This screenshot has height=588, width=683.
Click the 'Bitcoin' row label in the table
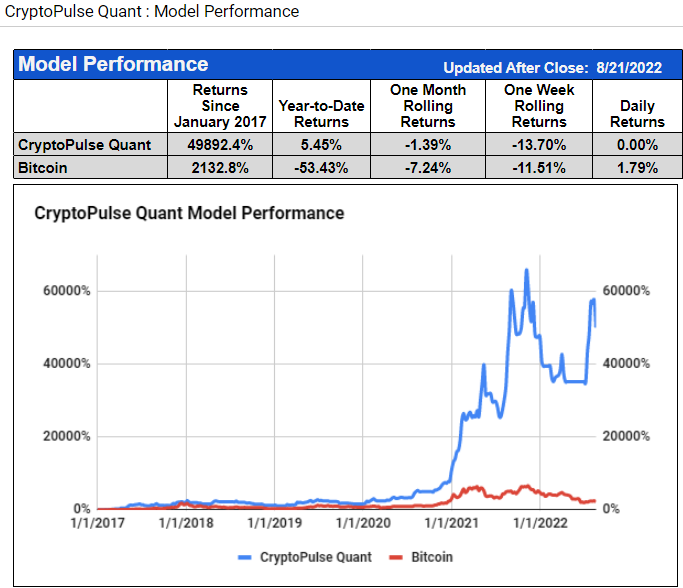click(x=43, y=168)
